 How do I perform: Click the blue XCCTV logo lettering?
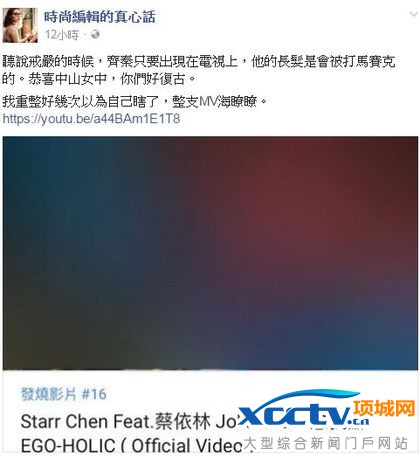(294, 415)
